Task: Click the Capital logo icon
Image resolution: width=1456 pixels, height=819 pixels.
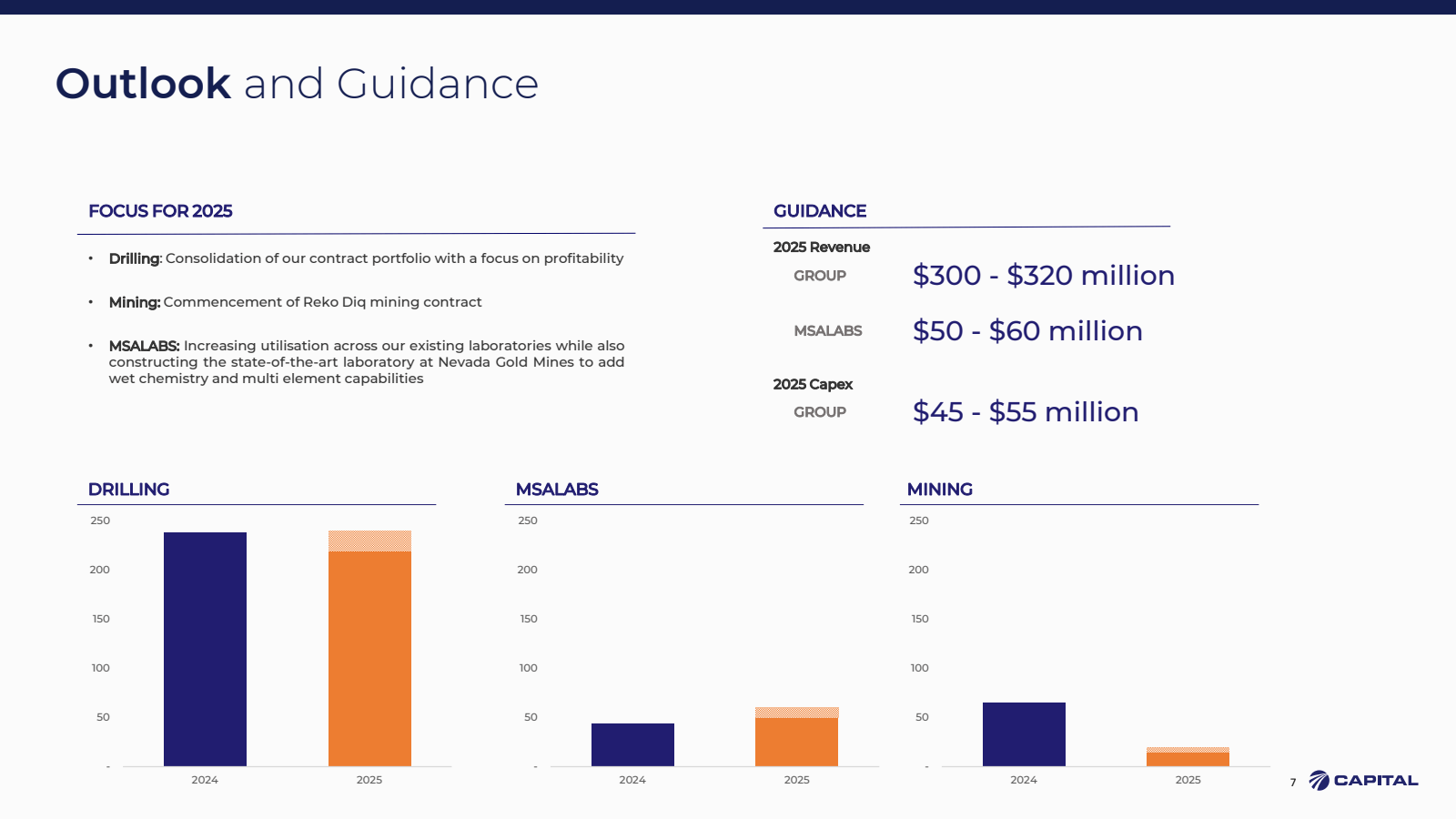Action: (x=1319, y=781)
